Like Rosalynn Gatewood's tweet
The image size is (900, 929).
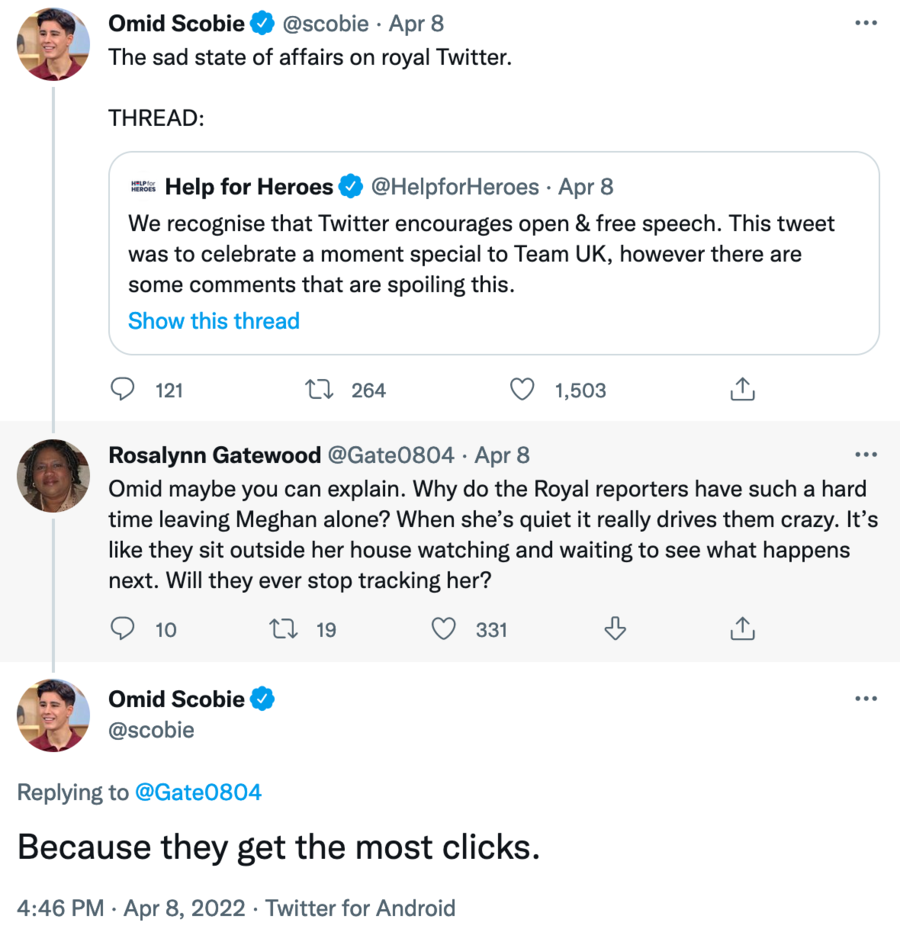[x=443, y=629]
